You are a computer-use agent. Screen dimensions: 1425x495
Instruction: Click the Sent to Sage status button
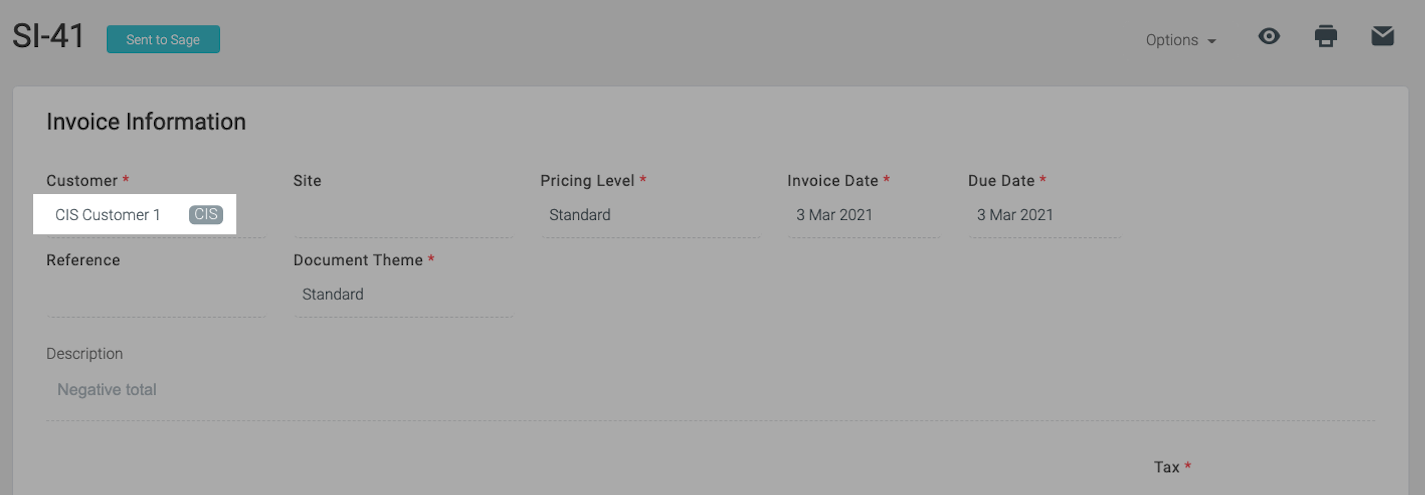163,40
